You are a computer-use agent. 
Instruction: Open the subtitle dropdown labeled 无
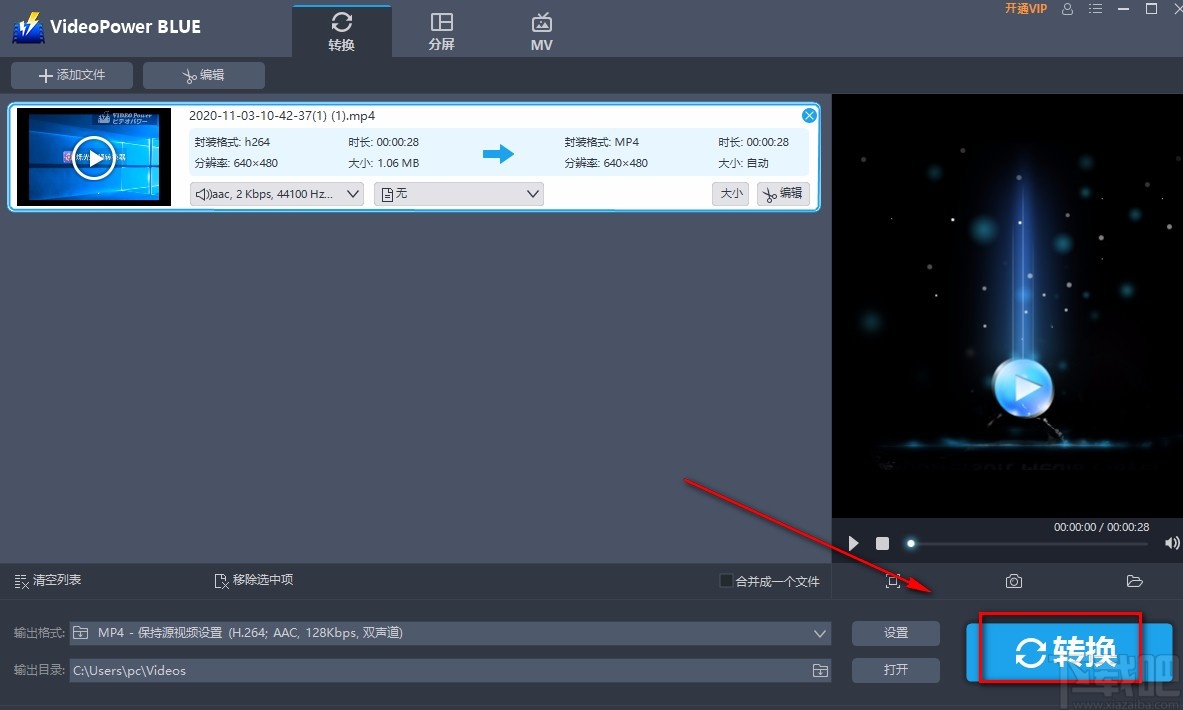pyautogui.click(x=459, y=193)
